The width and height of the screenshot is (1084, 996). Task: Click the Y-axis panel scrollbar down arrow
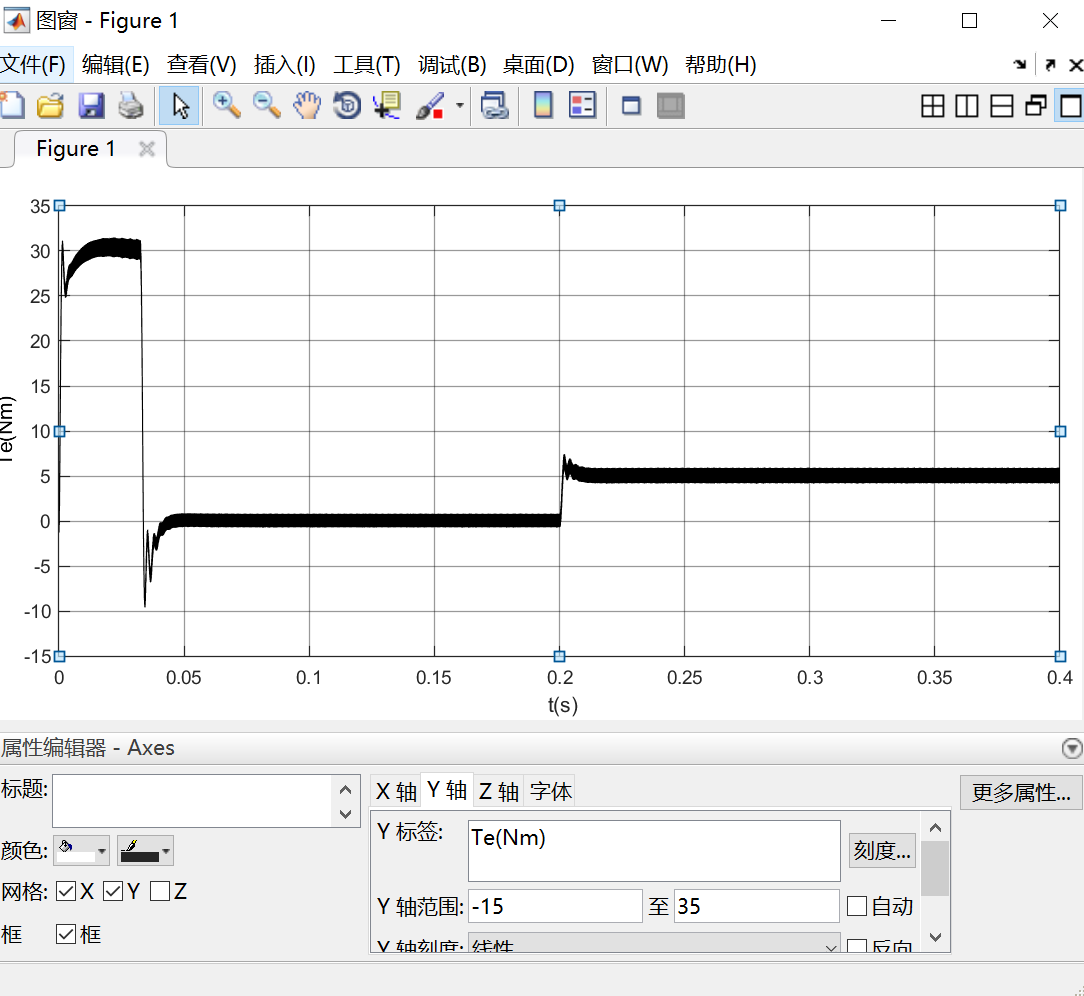pyautogui.click(x=935, y=937)
